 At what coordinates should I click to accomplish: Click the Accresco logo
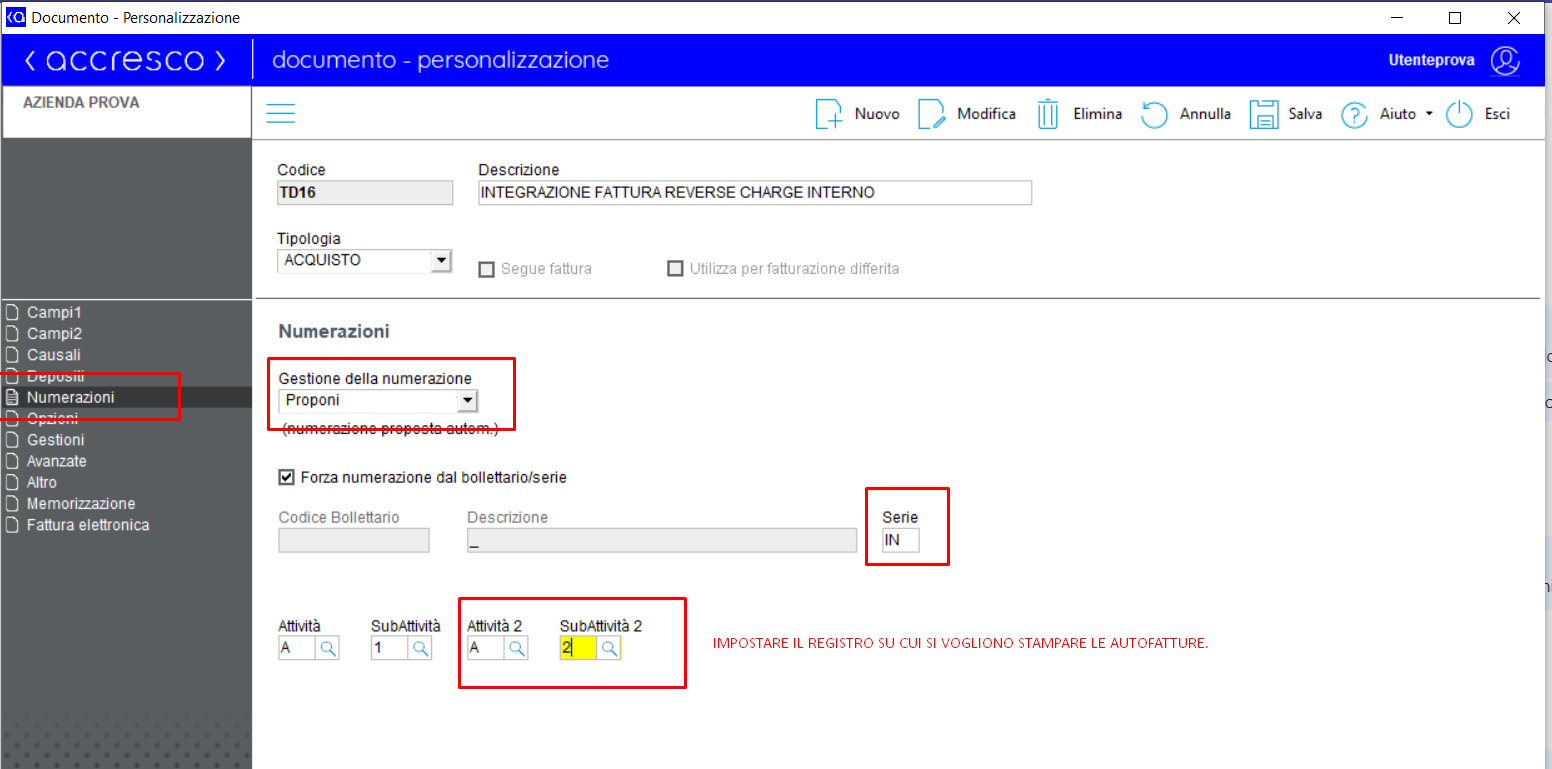tap(126, 60)
